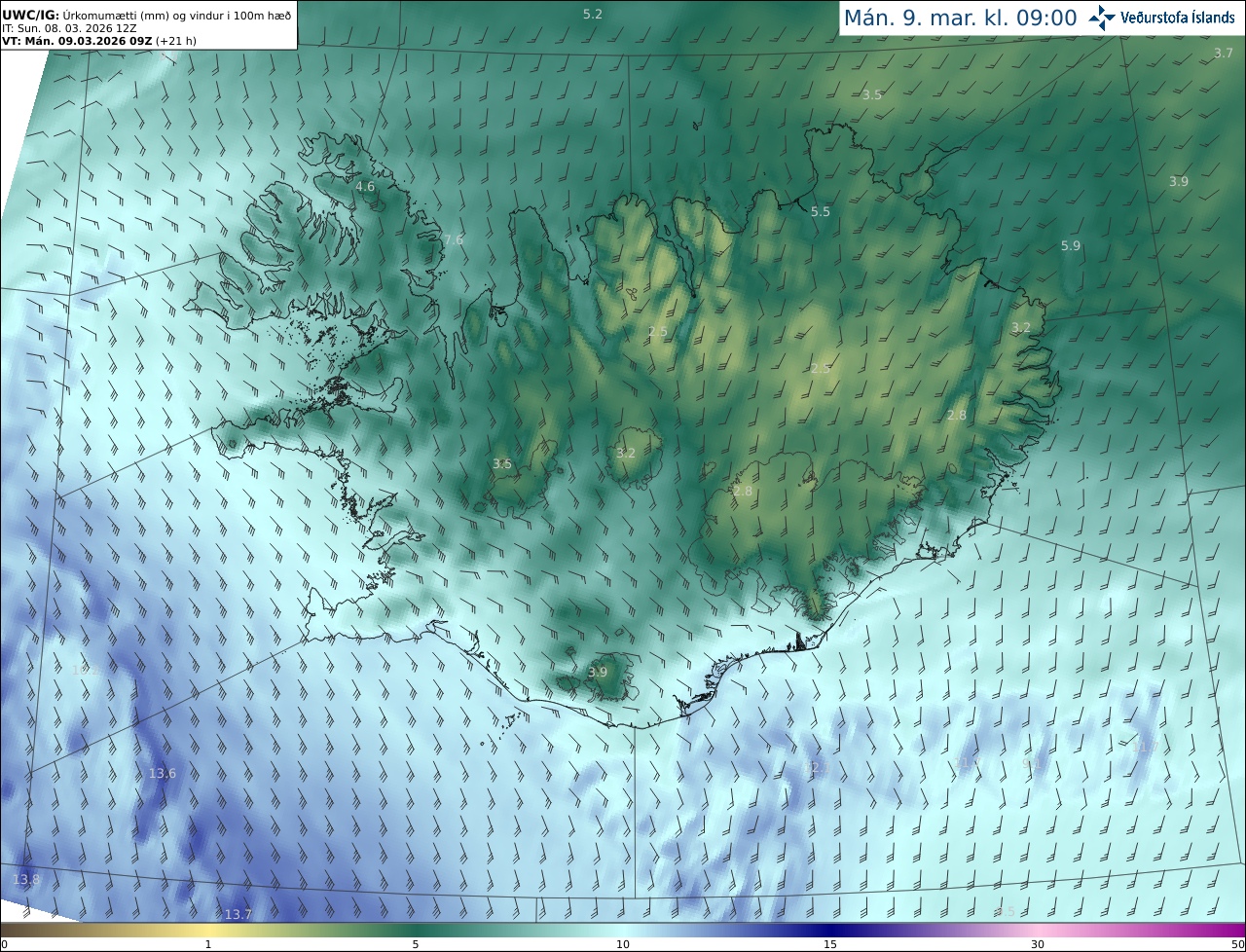The height and width of the screenshot is (952, 1246).
Task: Click the 13.7 value just above the color bar
Action: (x=238, y=914)
